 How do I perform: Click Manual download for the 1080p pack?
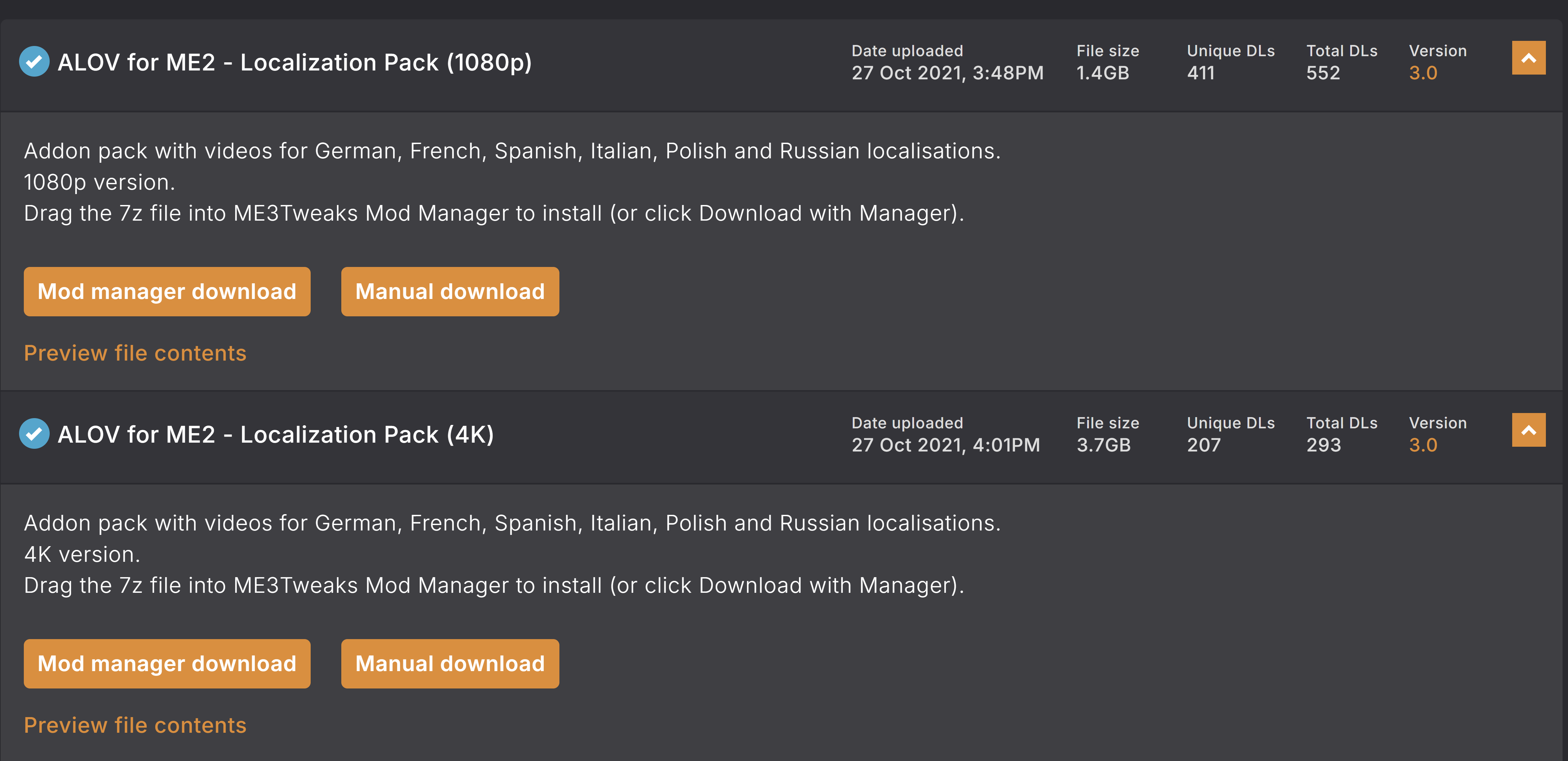click(x=449, y=292)
